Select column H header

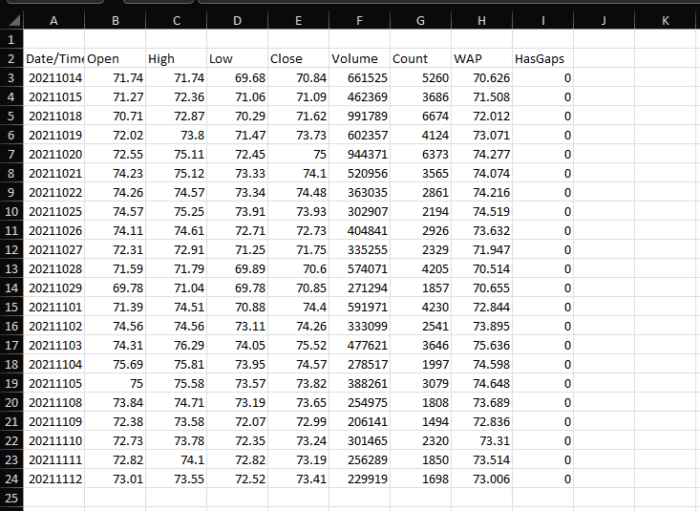(x=482, y=21)
